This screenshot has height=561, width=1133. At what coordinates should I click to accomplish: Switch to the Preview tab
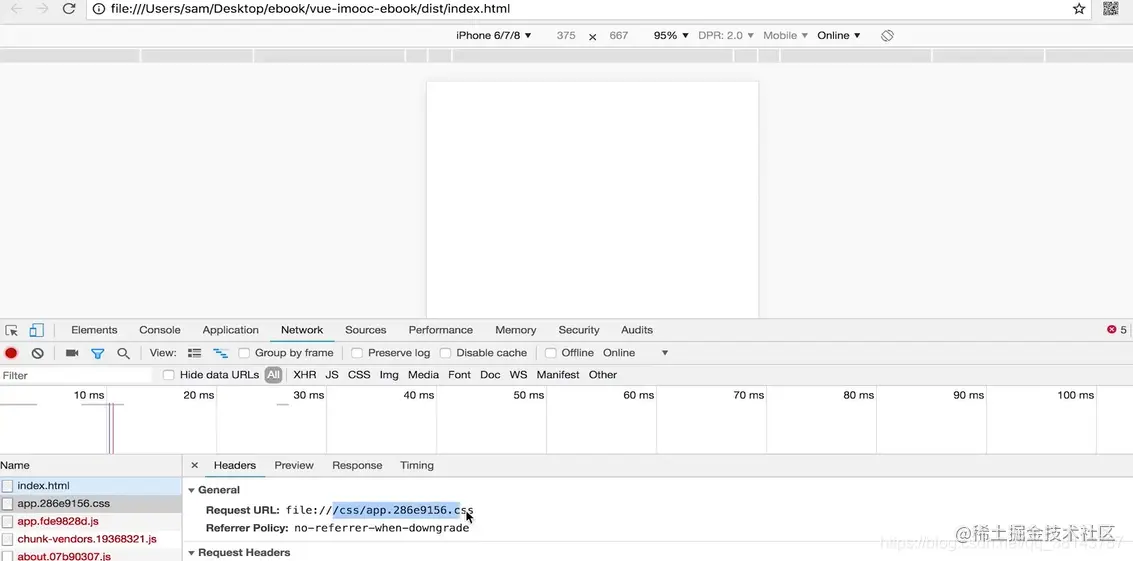pos(294,466)
